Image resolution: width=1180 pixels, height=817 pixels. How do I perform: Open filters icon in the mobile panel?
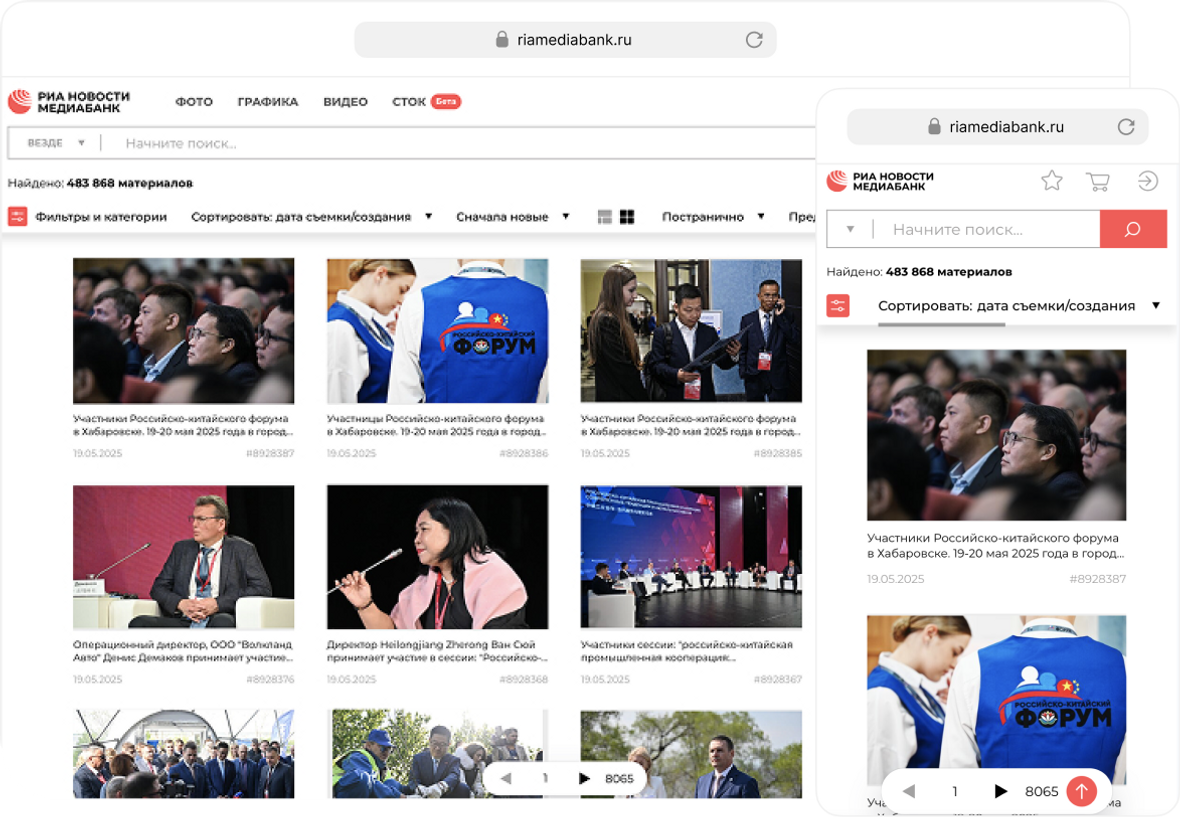(x=837, y=305)
